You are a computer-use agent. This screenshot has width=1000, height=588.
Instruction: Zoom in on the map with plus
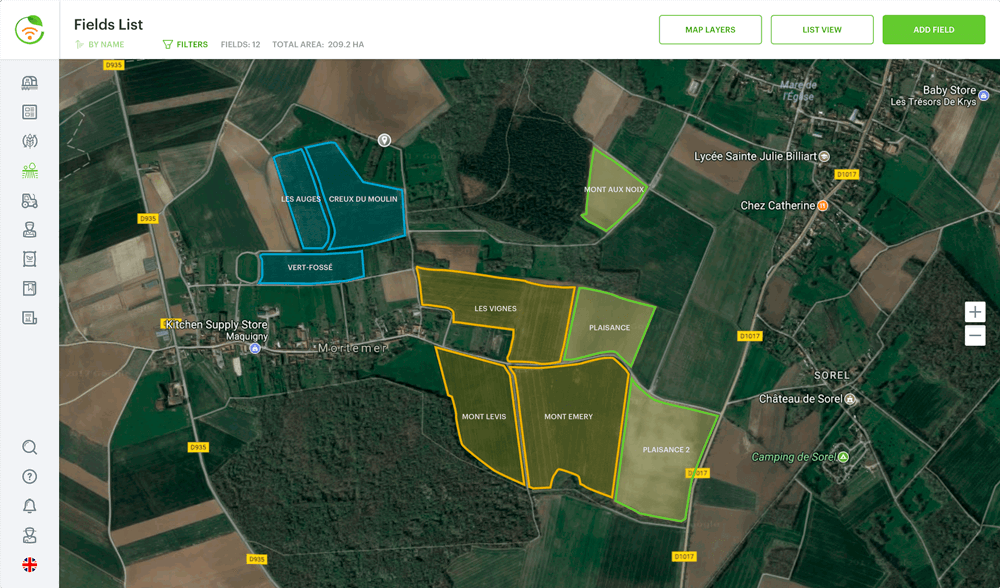(x=975, y=312)
